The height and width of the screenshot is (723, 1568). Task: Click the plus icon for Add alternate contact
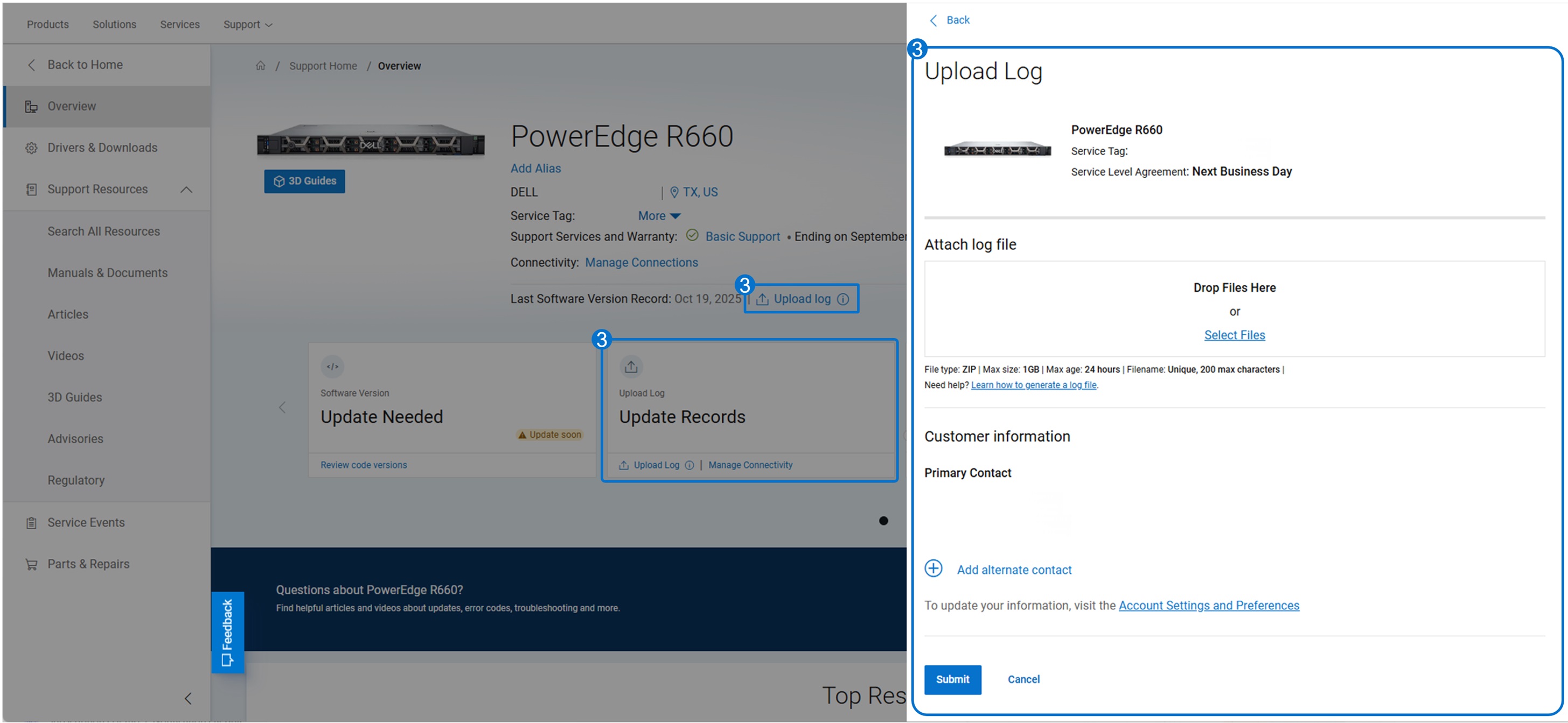[x=933, y=568]
